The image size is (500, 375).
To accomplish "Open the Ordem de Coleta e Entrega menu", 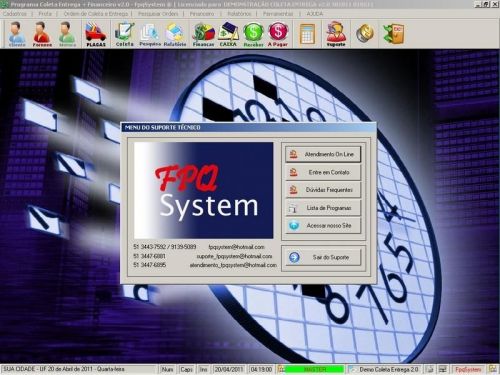I will point(96,14).
